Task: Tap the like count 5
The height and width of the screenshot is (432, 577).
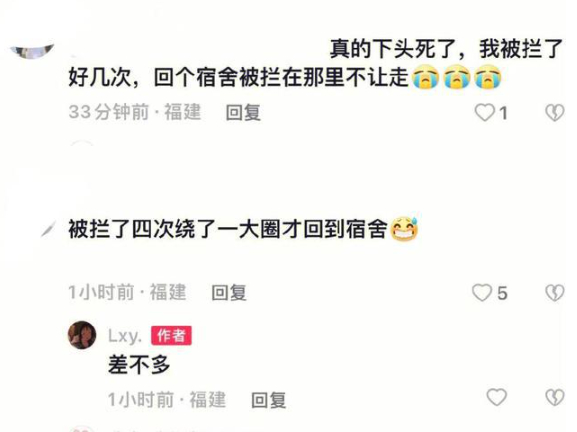Action: (x=502, y=294)
